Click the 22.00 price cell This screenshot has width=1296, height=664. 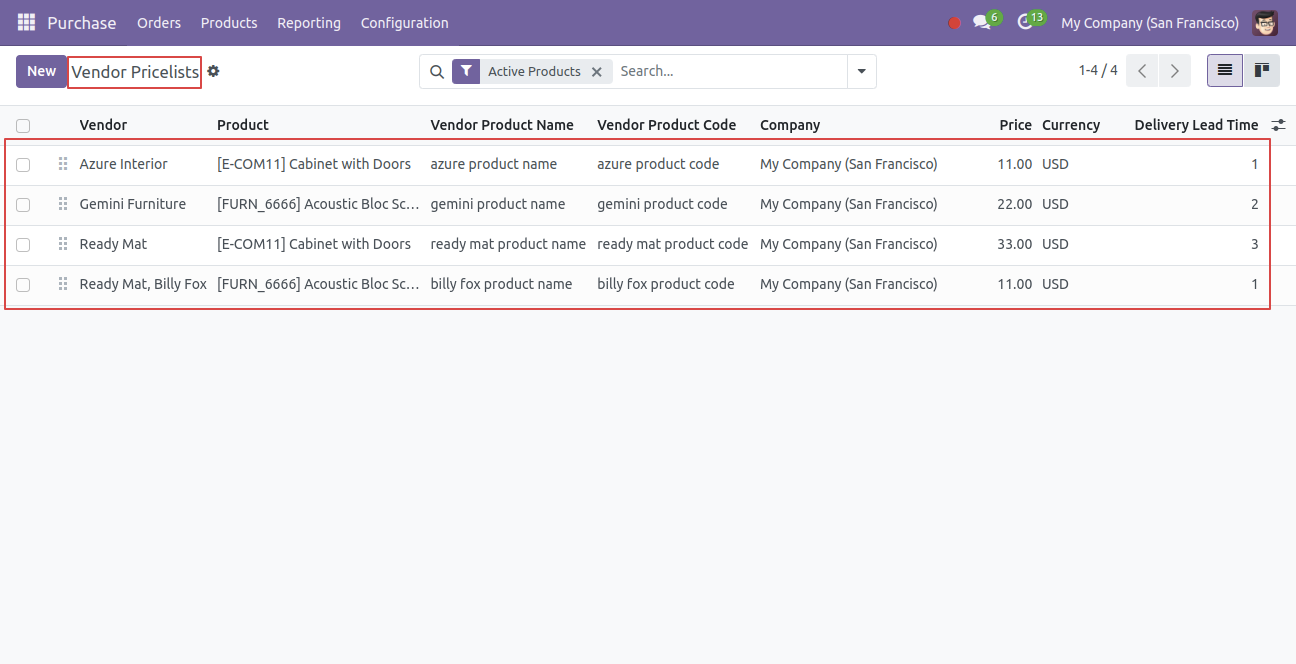1015,204
